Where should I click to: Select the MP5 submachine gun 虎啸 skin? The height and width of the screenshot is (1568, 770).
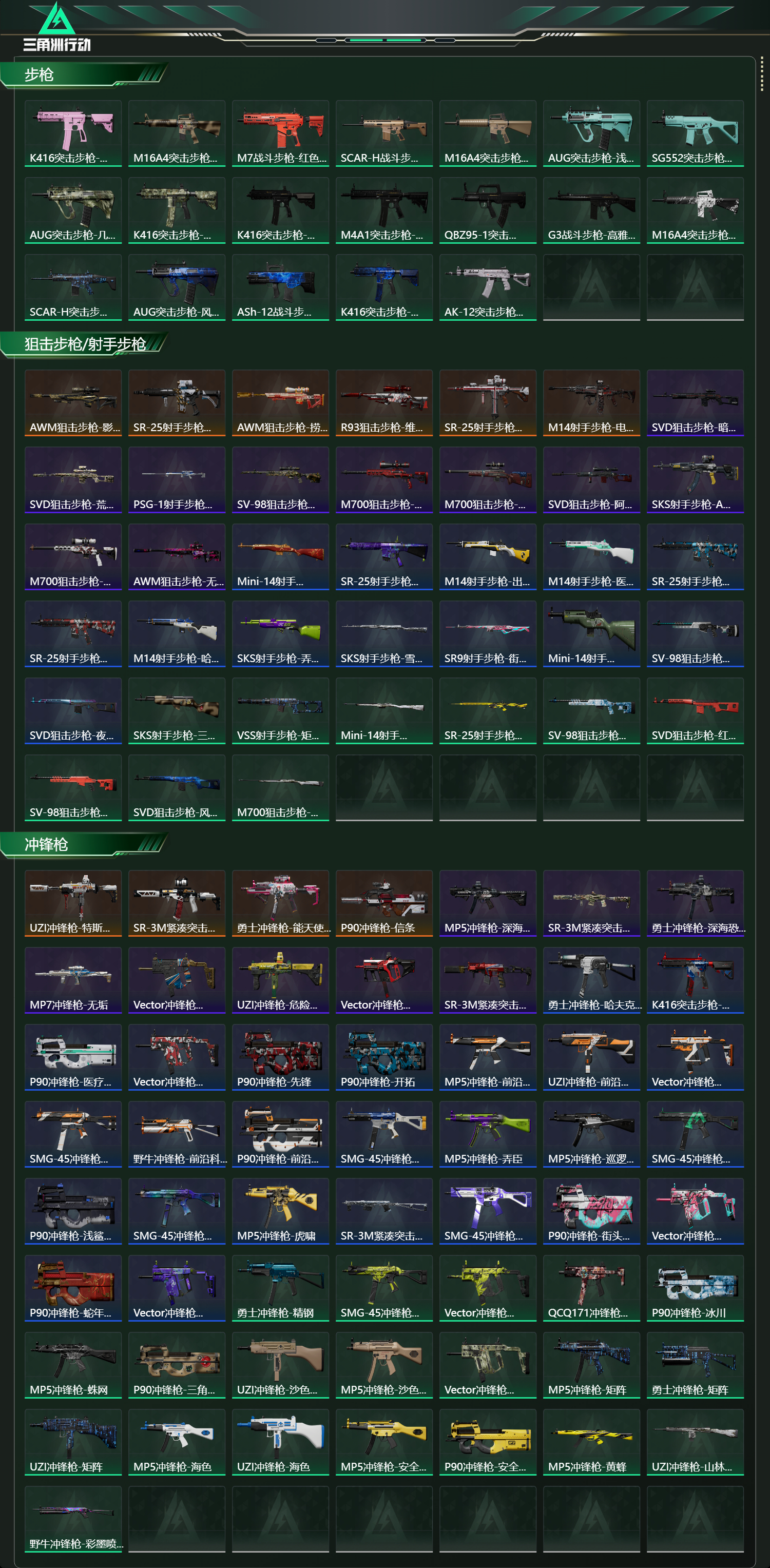click(x=281, y=1211)
